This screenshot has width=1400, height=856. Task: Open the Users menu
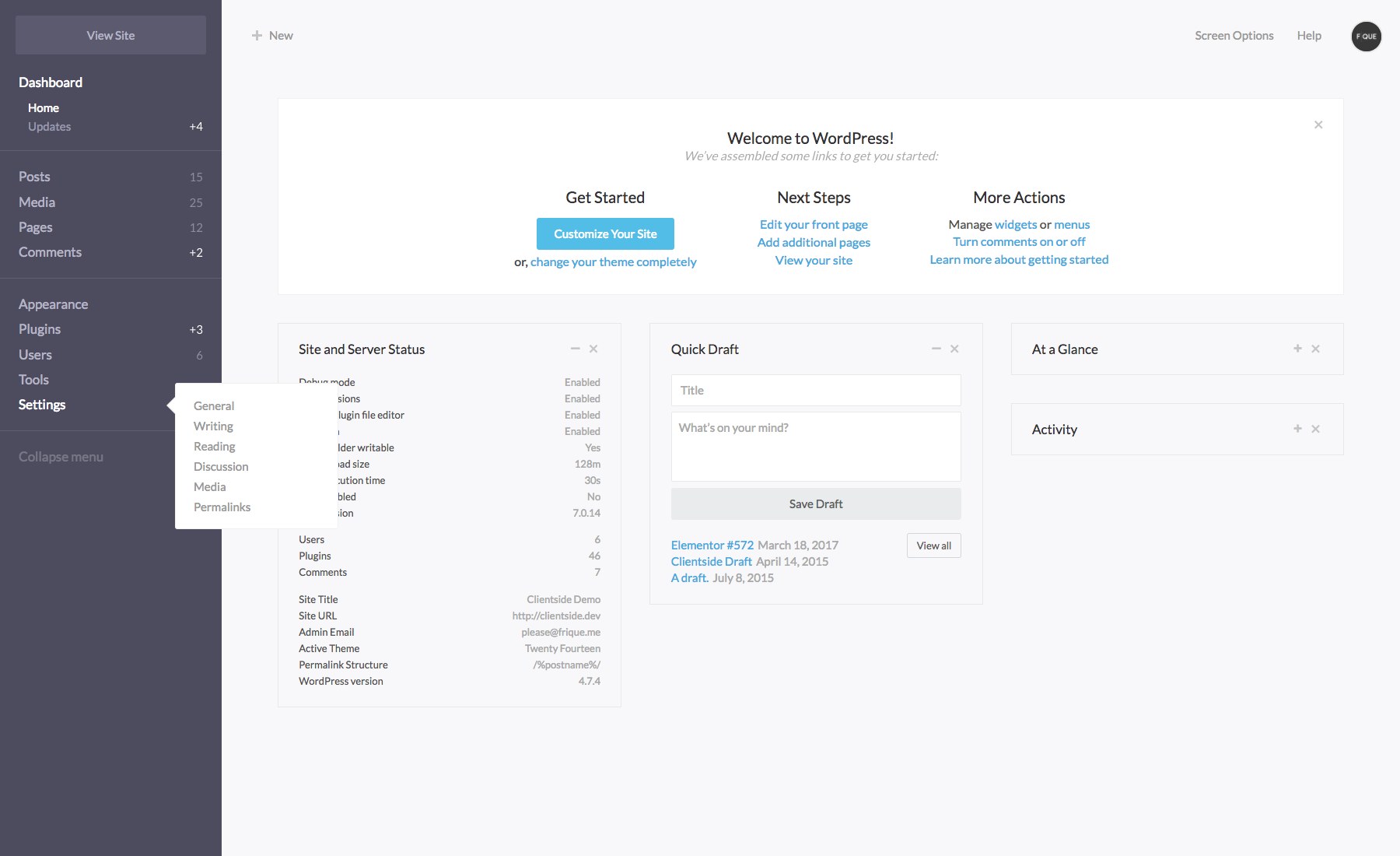[35, 355]
